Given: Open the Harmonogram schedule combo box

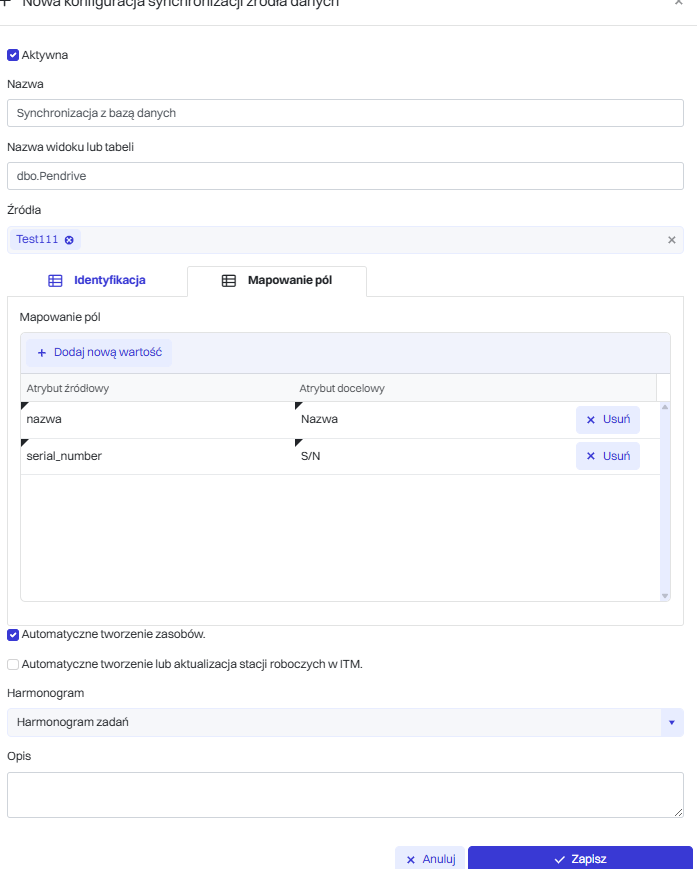Looking at the screenshot, I should 332,723.
